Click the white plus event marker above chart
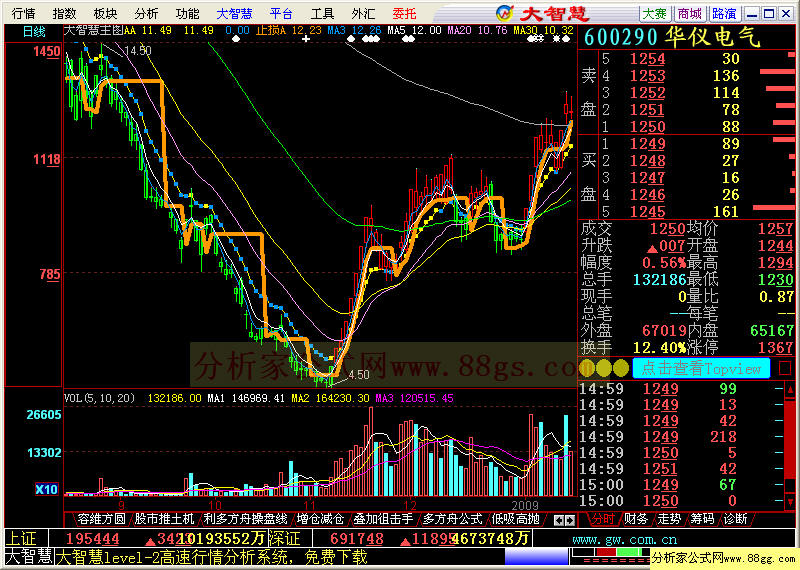The image size is (800, 570). click(306, 39)
